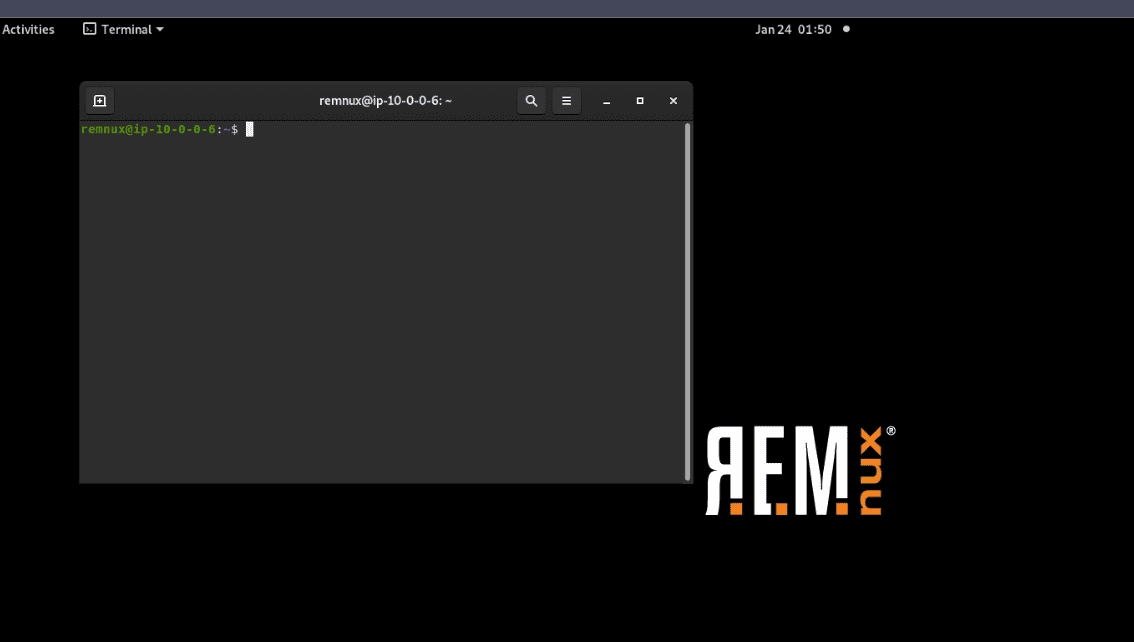Maximize the terminal window

click(x=640, y=101)
